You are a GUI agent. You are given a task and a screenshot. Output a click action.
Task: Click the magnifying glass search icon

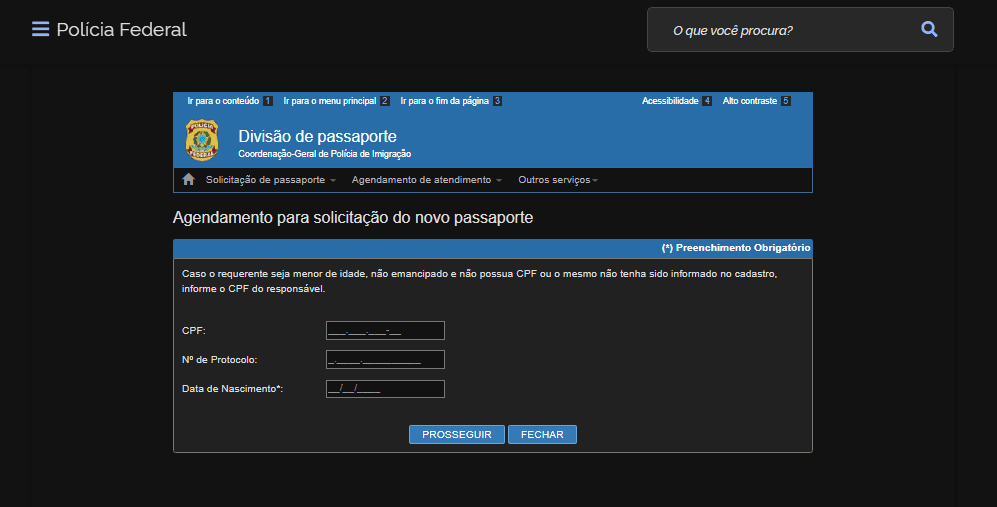pyautogui.click(x=929, y=30)
